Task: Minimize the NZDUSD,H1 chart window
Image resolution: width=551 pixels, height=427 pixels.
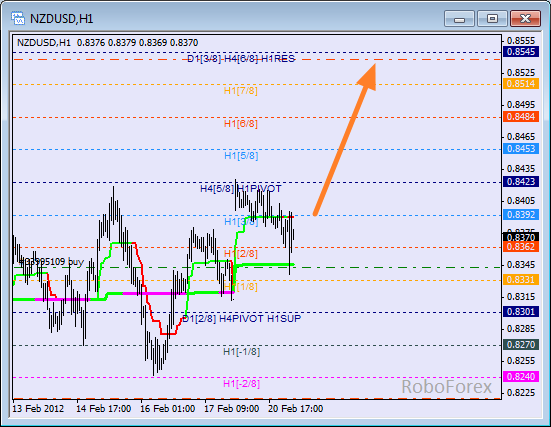Action: pos(459,18)
